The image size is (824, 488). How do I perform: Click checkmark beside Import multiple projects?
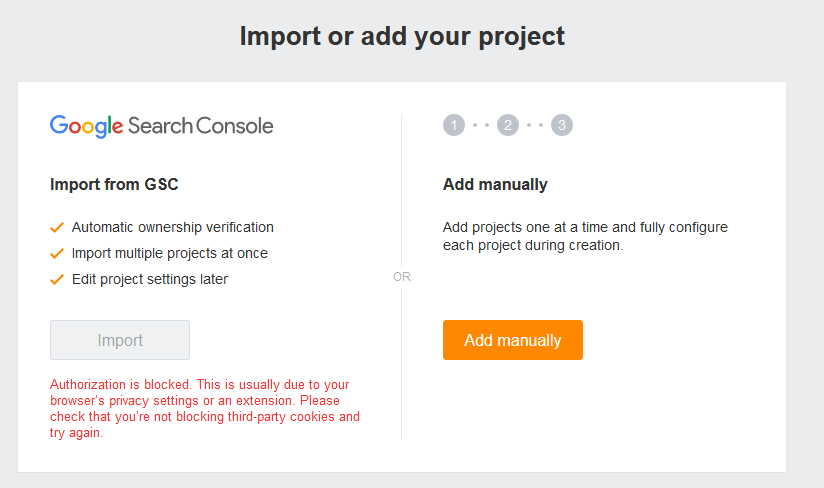(x=57, y=253)
